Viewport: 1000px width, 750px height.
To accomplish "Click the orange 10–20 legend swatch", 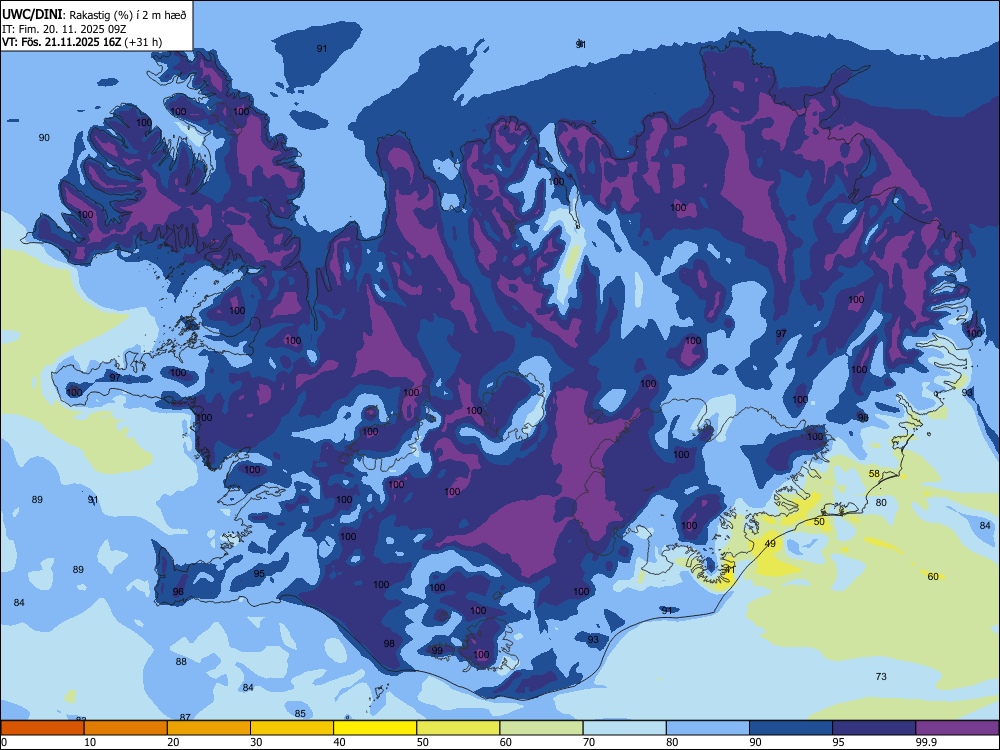I will [x=126, y=728].
